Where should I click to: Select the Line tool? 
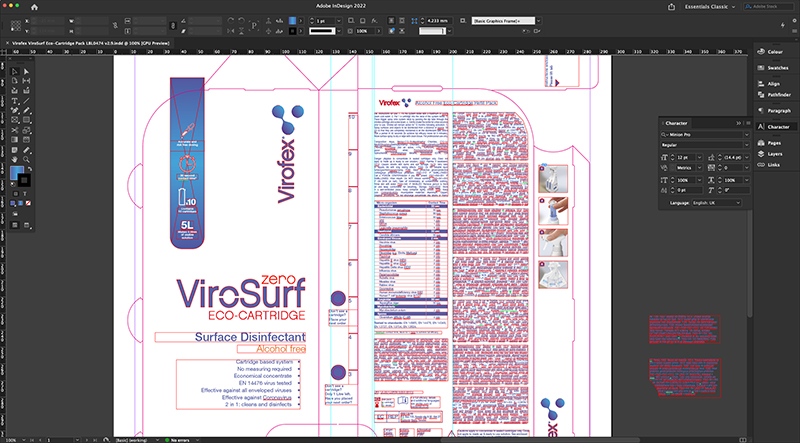pos(27,101)
